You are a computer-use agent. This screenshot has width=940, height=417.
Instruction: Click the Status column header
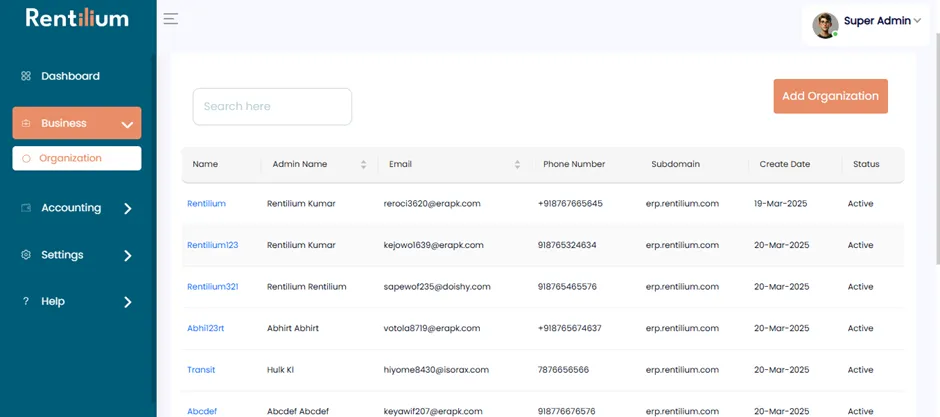click(866, 164)
